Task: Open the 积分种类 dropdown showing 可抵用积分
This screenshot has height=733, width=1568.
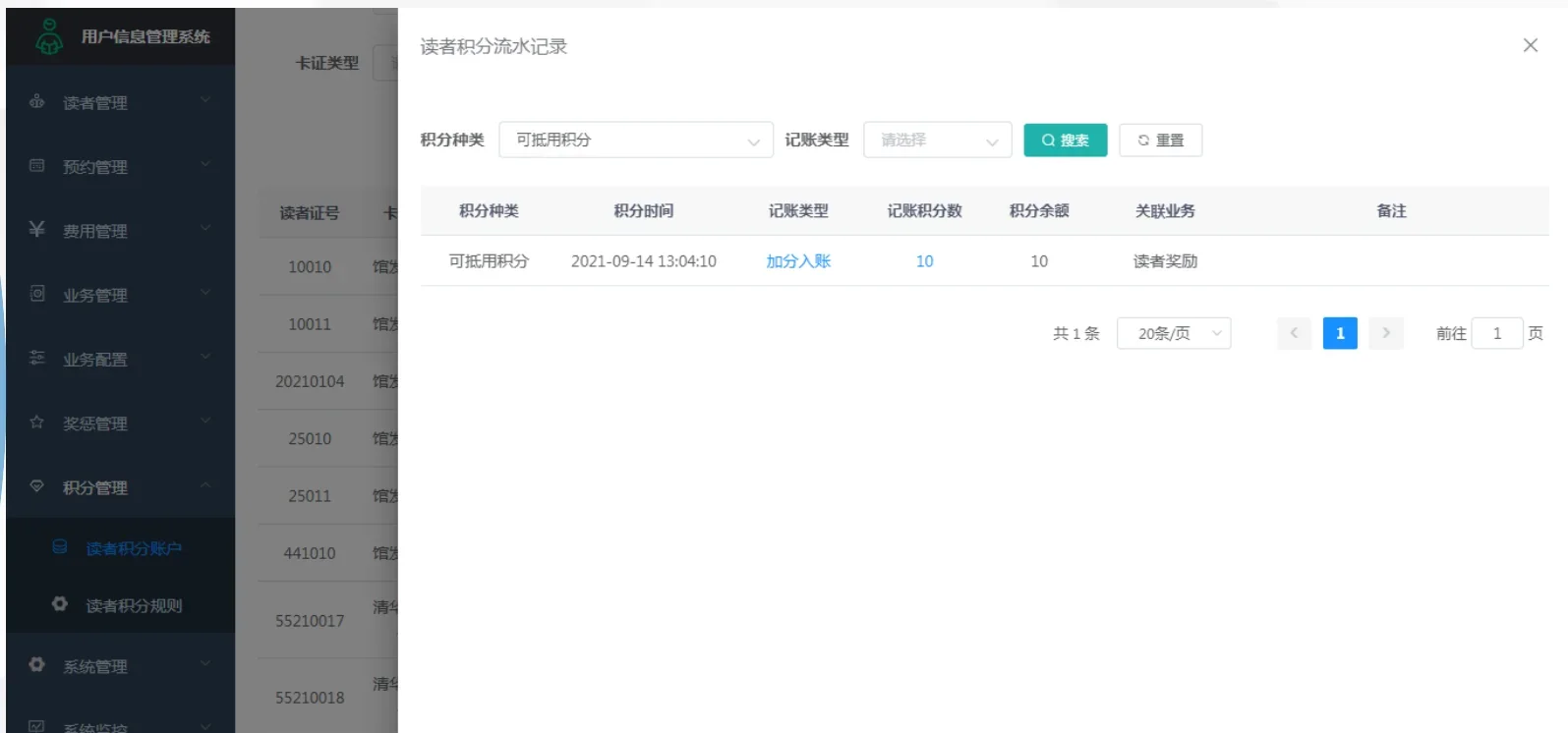Action: pyautogui.click(x=636, y=140)
